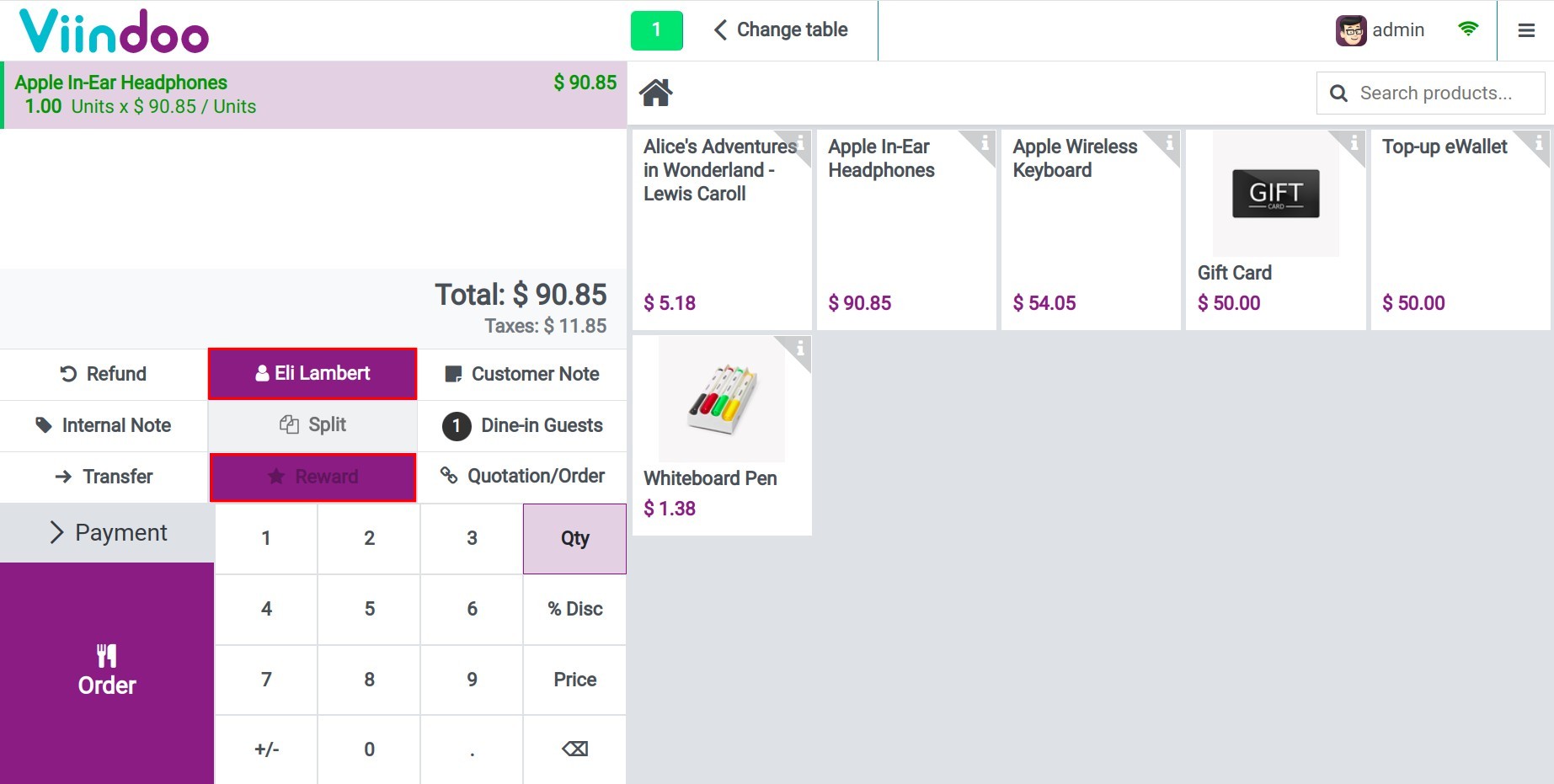Viewport: 1554px width, 784px height.
Task: Add Top-up eWallet product
Action: point(1461,229)
